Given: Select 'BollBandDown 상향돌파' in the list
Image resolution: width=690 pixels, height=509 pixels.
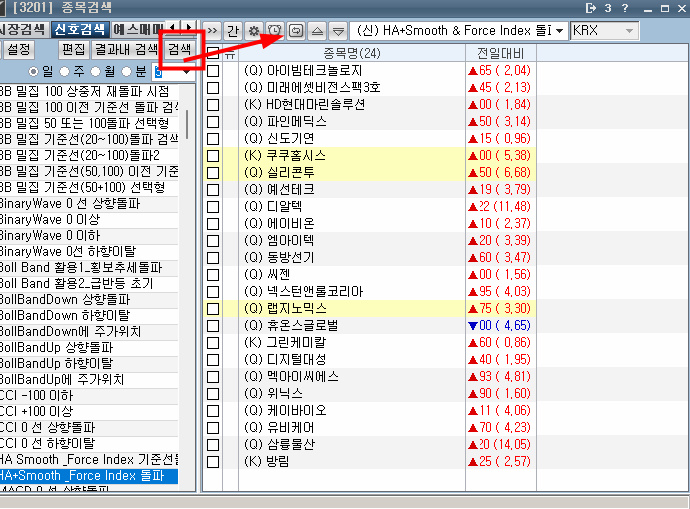Looking at the screenshot, I should [x=89, y=300].
